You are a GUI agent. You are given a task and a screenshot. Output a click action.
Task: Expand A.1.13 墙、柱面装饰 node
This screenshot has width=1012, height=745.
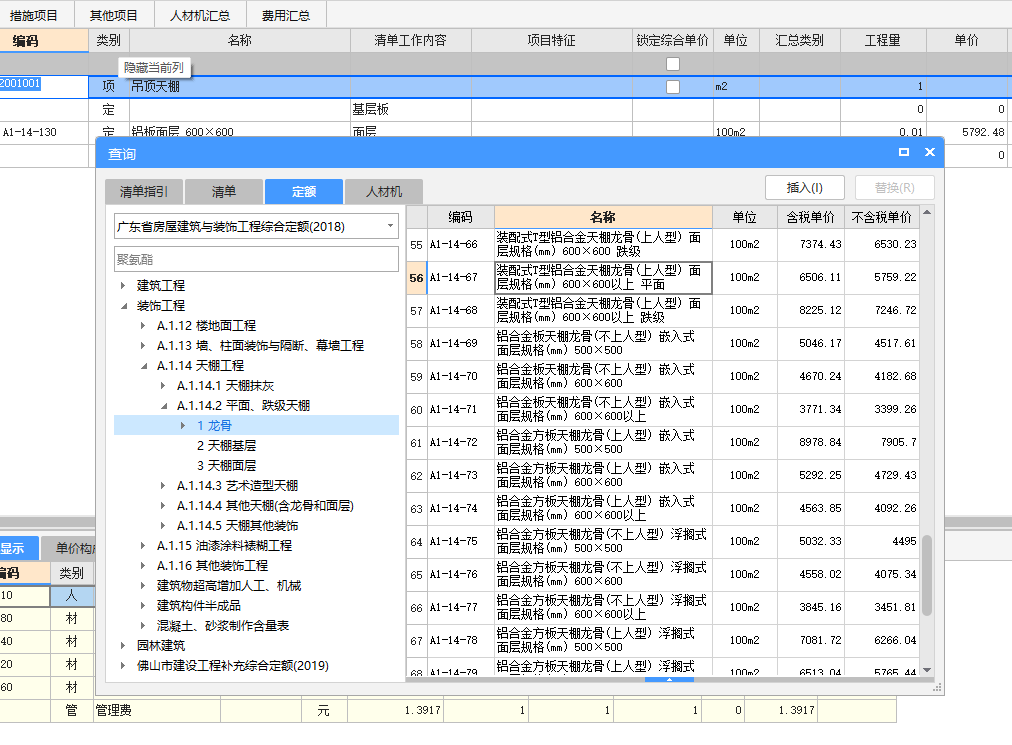(x=143, y=345)
